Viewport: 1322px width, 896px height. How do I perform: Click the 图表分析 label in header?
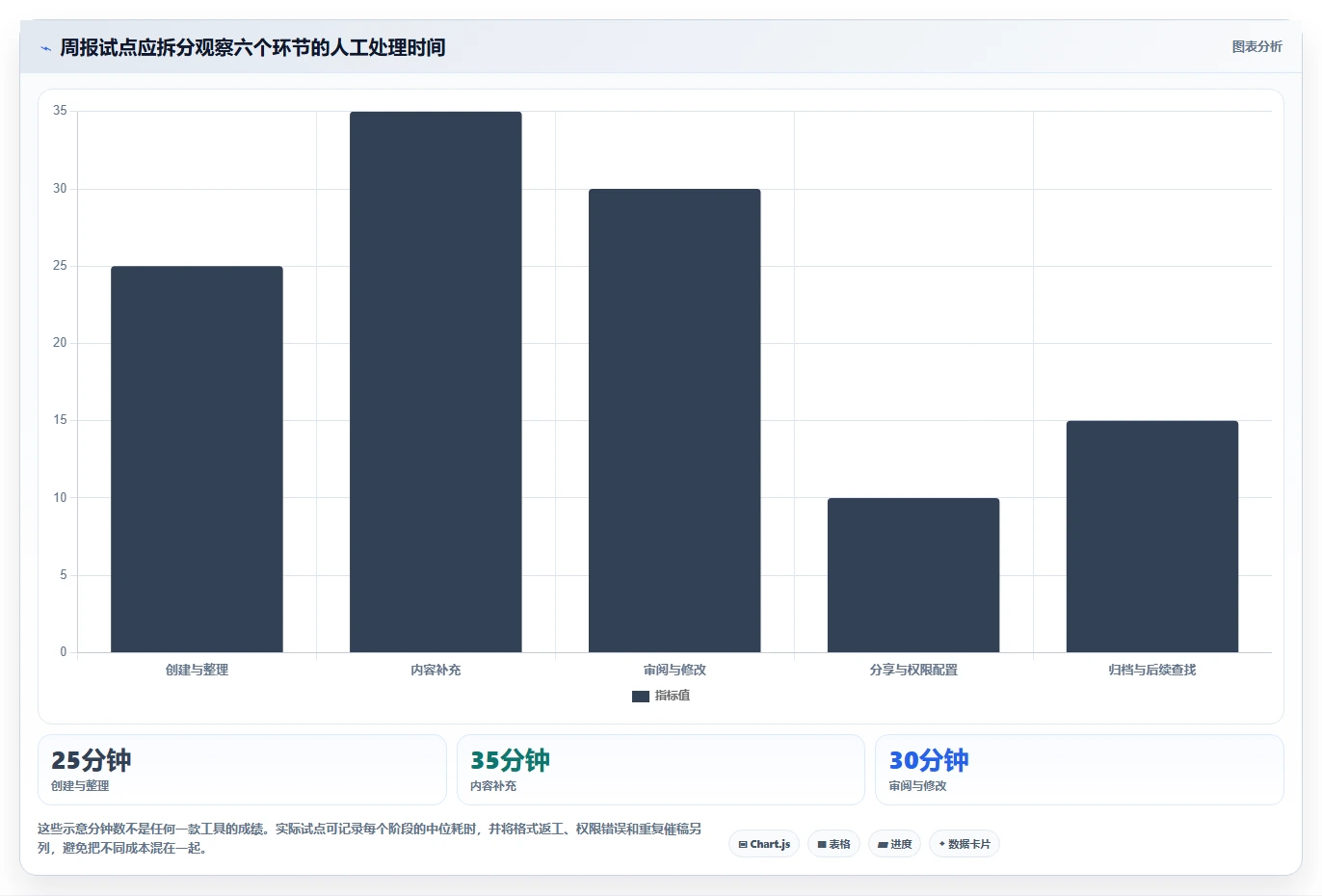click(x=1256, y=46)
